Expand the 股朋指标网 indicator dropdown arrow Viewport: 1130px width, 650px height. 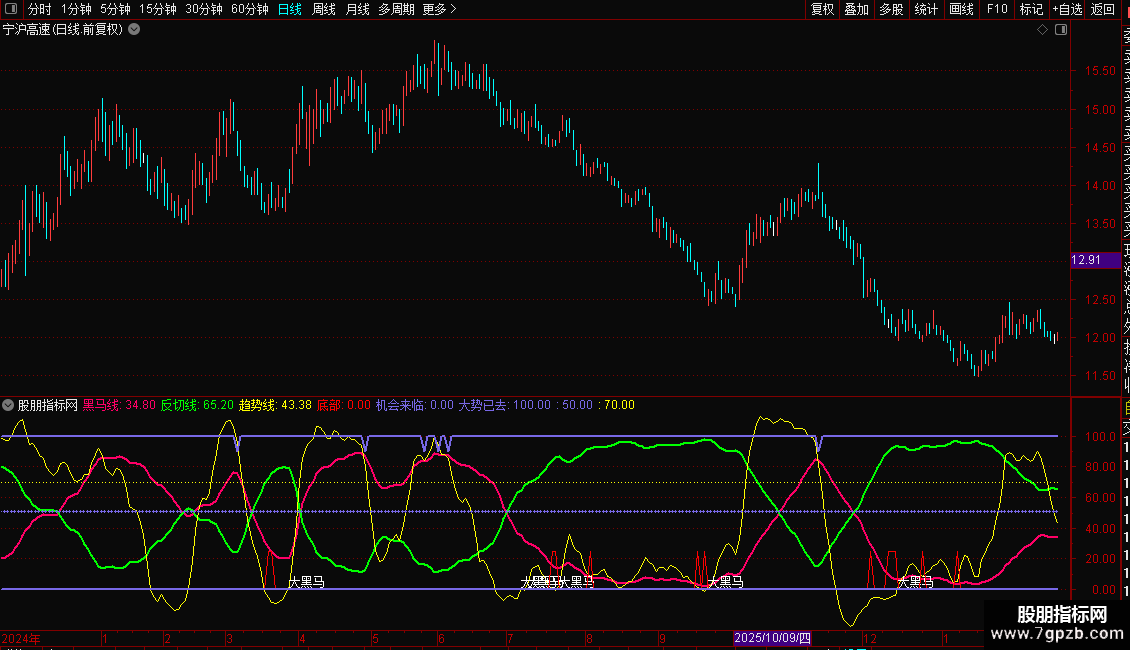[9, 406]
